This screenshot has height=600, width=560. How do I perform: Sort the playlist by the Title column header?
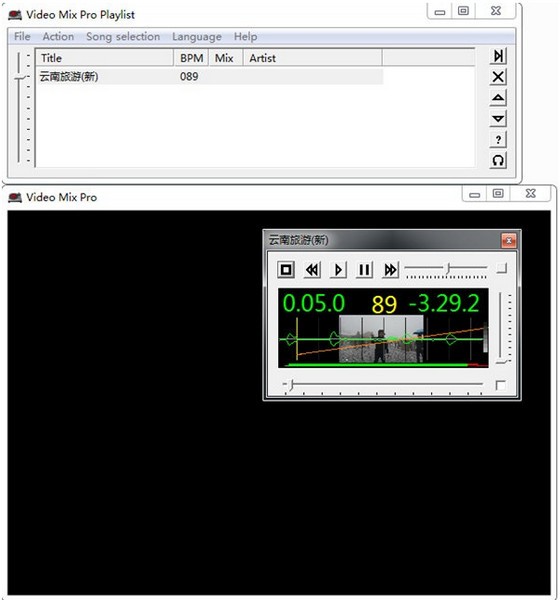(105, 58)
